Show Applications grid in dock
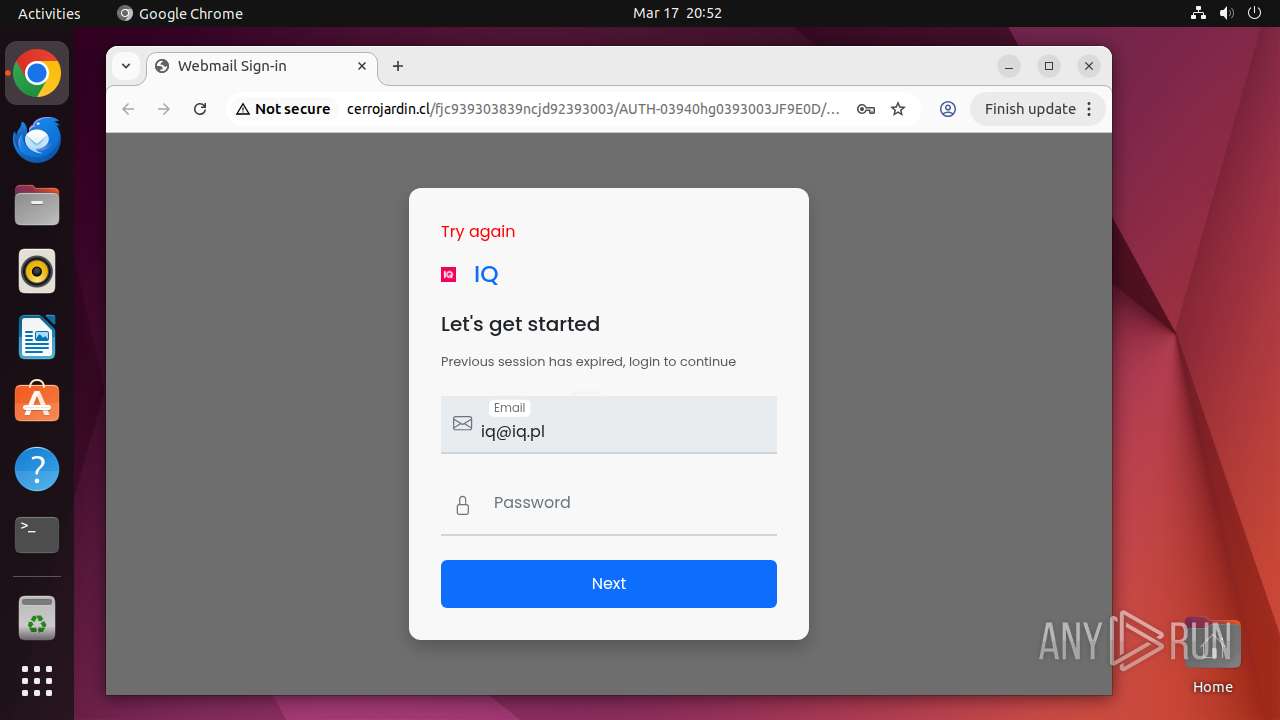The image size is (1280, 720). click(x=37, y=681)
